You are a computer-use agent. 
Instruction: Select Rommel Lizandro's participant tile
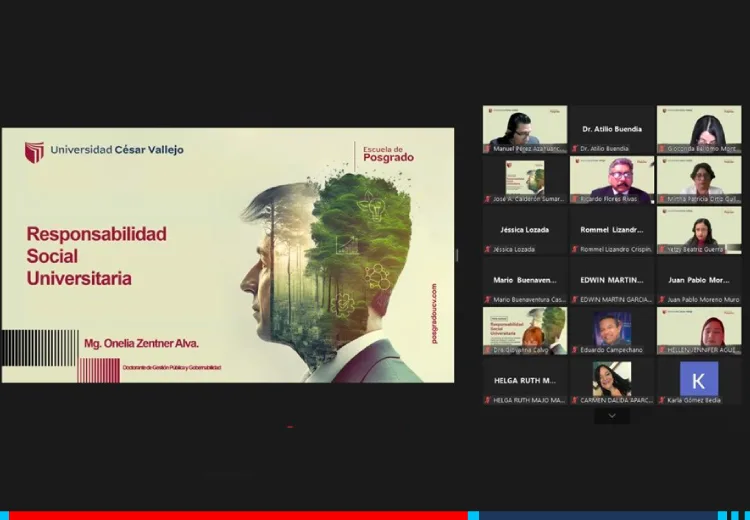coord(612,230)
